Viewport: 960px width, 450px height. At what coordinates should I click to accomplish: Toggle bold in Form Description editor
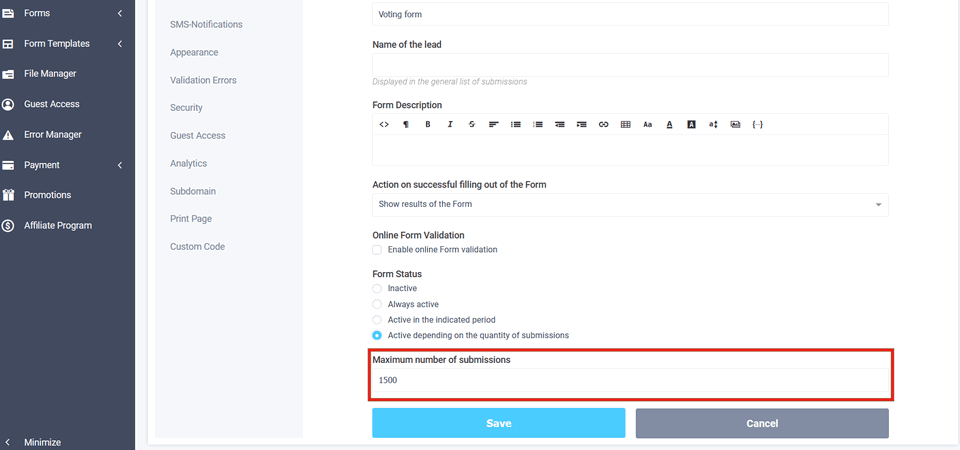[428, 124]
